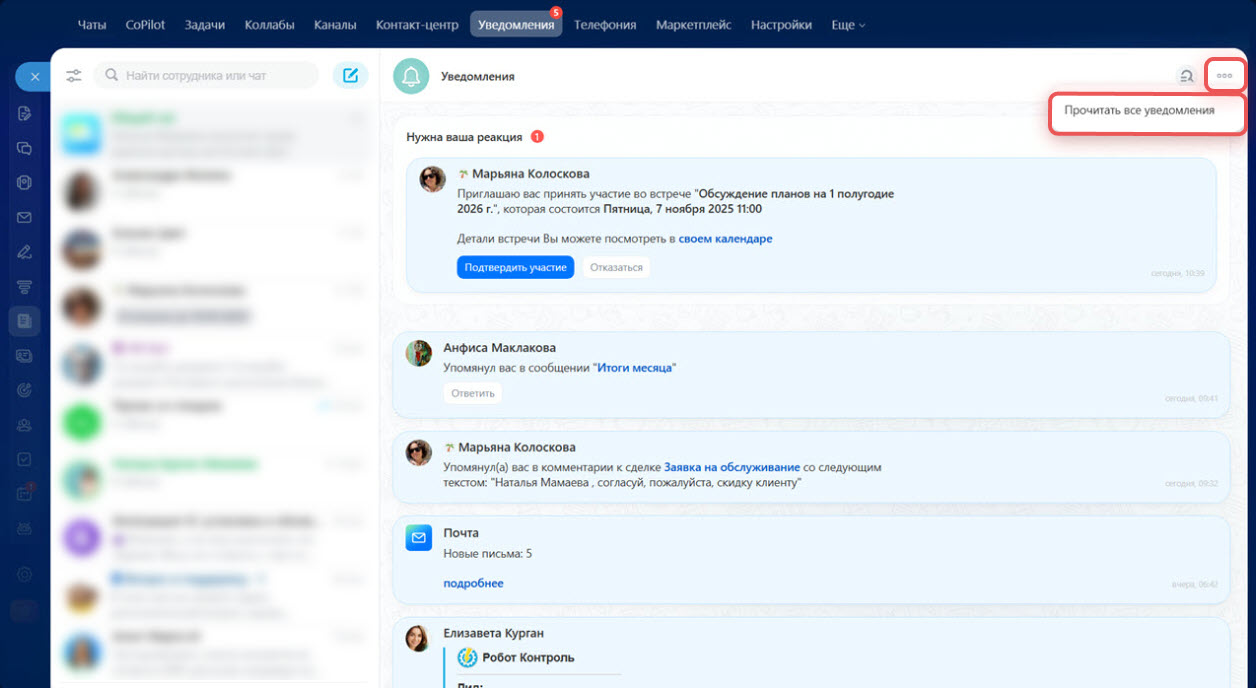Click the Отказаться button

[x=616, y=268]
